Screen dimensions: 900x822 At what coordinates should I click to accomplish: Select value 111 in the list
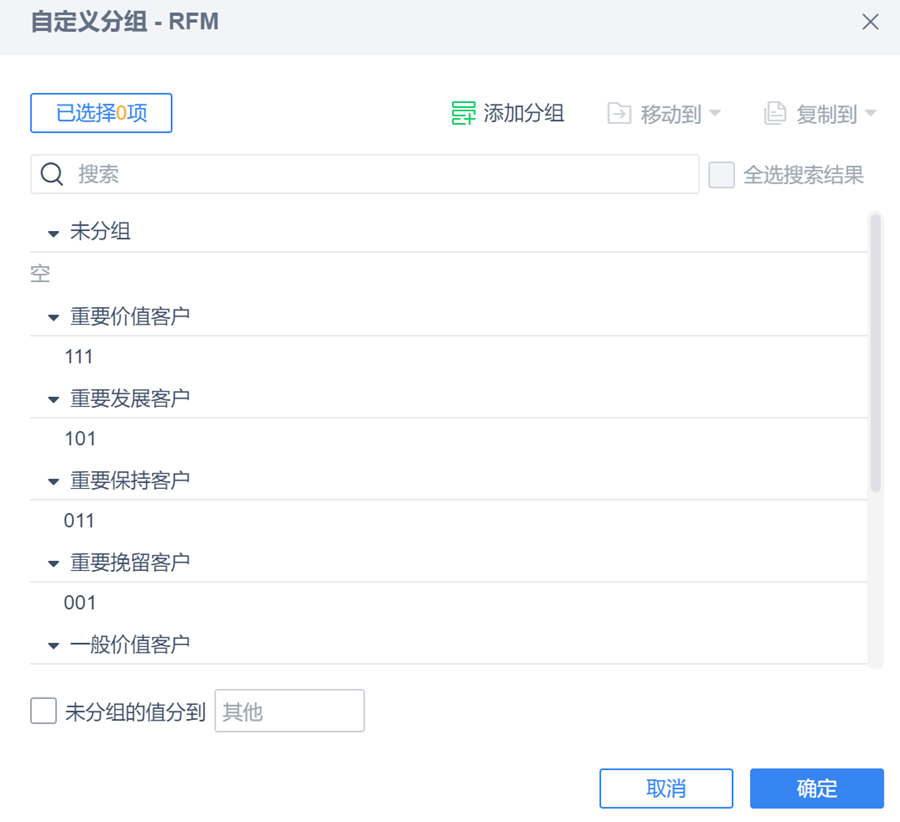pos(79,356)
